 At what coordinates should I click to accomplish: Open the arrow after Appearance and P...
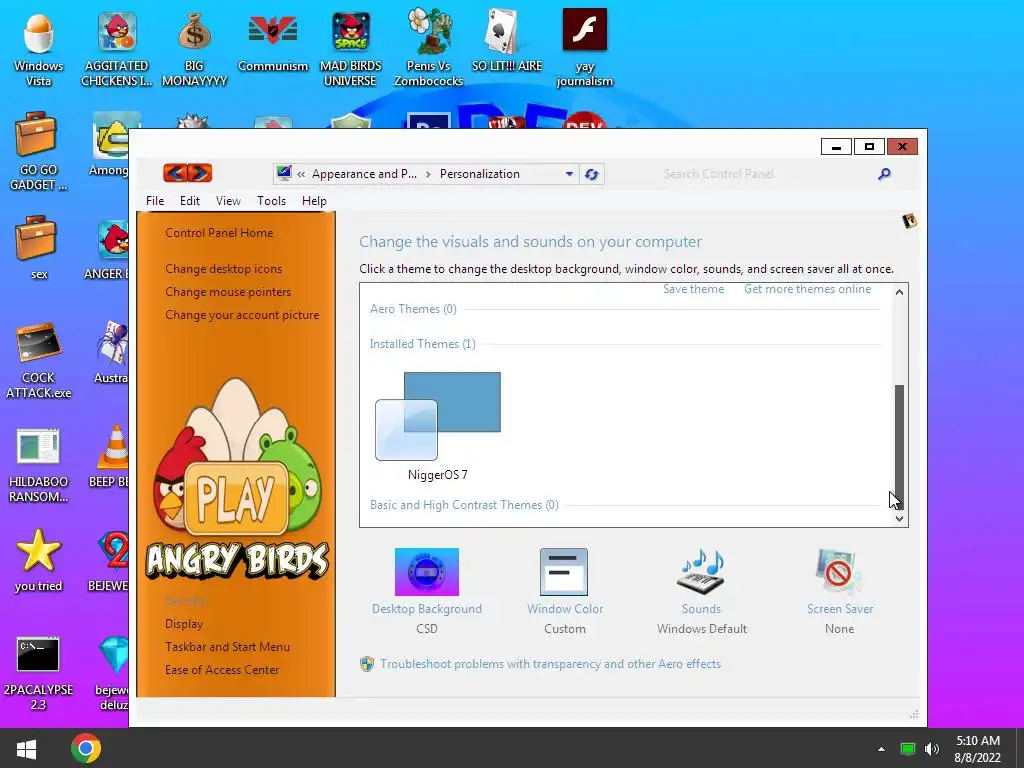coord(428,174)
